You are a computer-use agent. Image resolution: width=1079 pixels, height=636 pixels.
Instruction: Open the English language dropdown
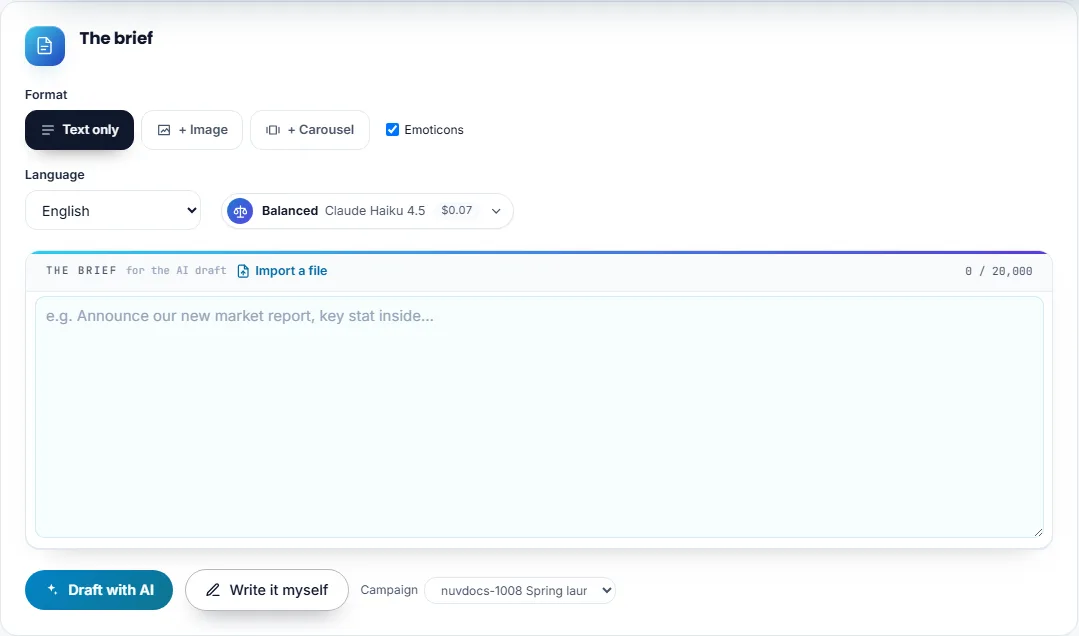(113, 211)
